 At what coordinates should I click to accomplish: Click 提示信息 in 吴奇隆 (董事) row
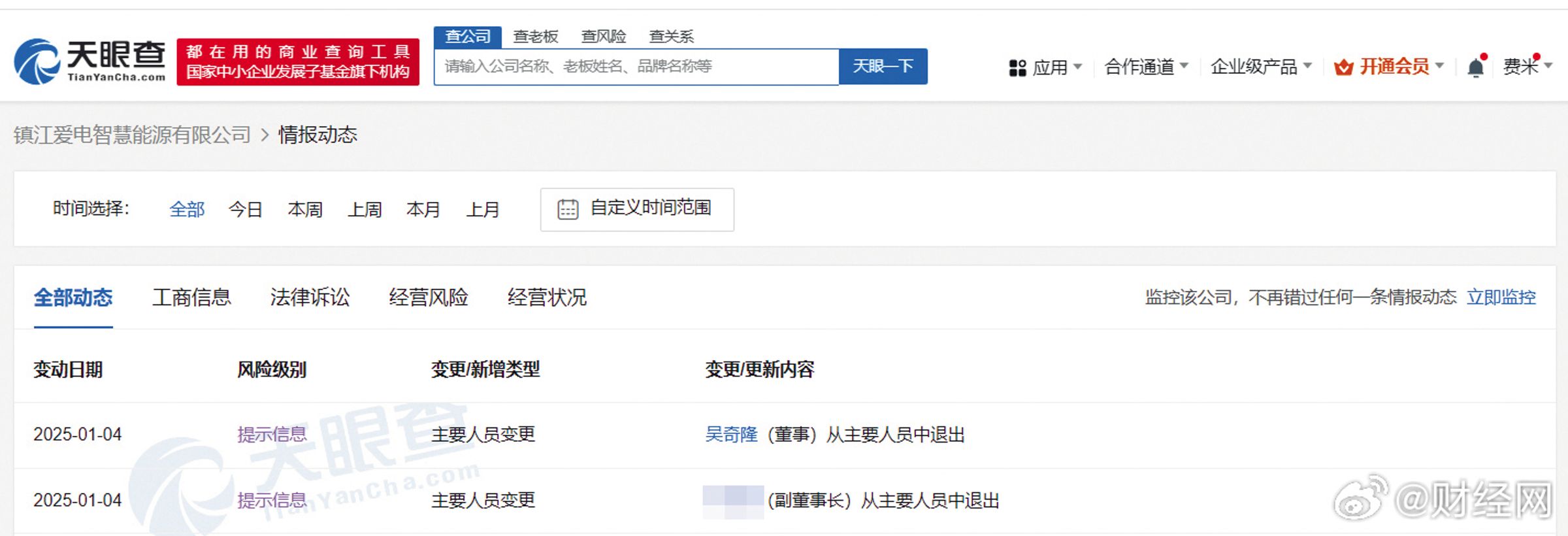[x=272, y=435]
